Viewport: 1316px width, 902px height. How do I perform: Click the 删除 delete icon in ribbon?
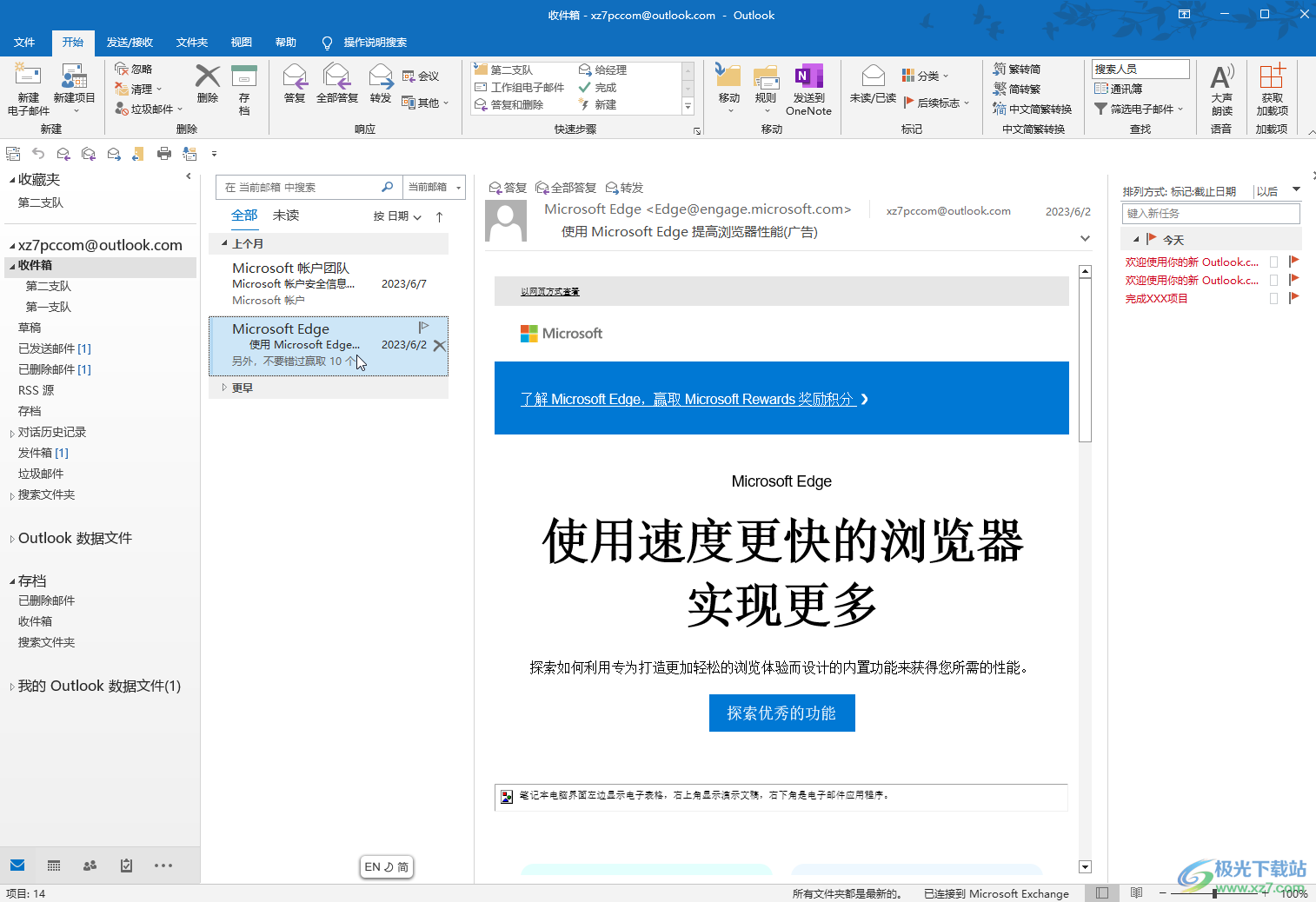(208, 84)
